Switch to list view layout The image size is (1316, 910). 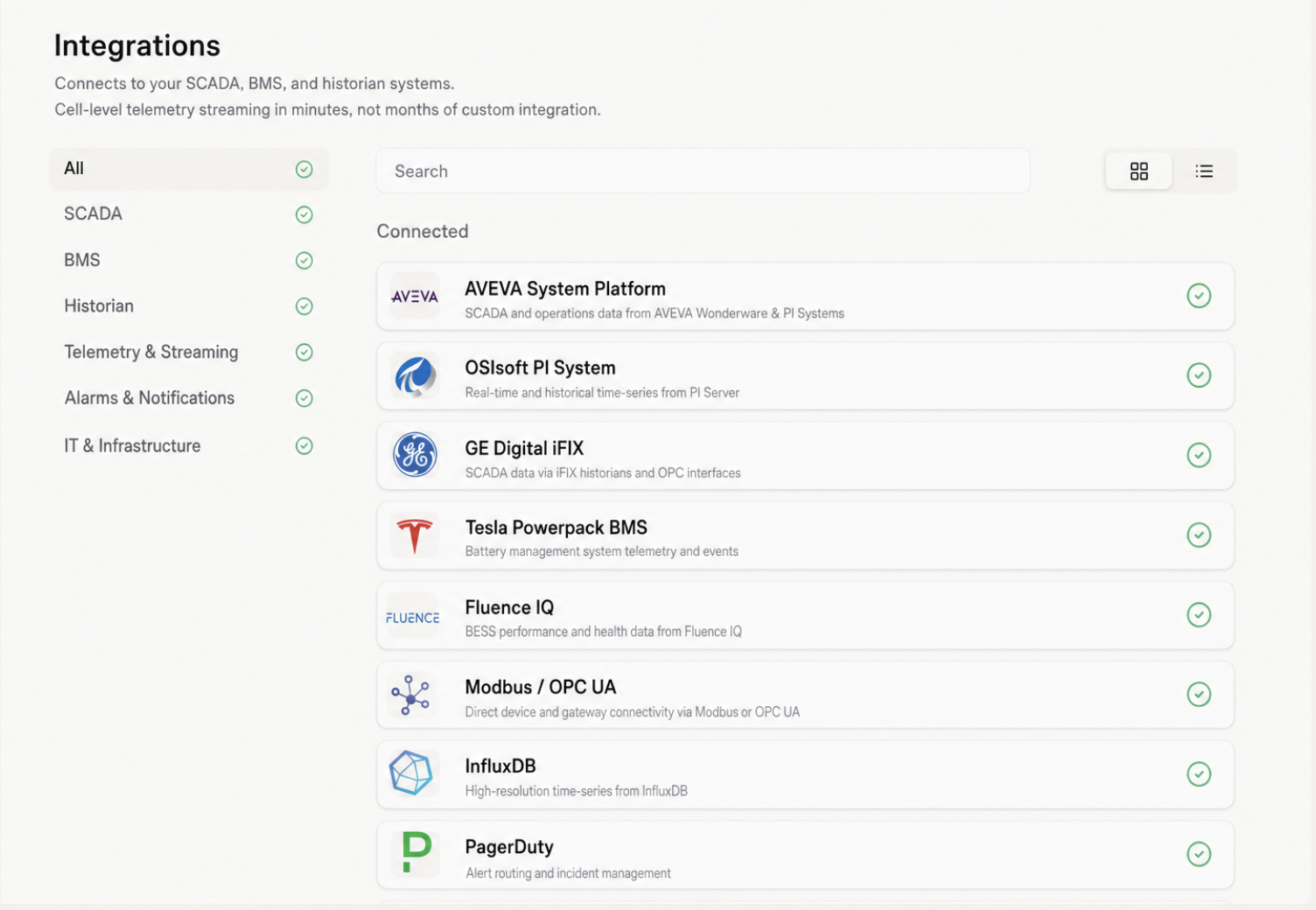[x=1204, y=171]
